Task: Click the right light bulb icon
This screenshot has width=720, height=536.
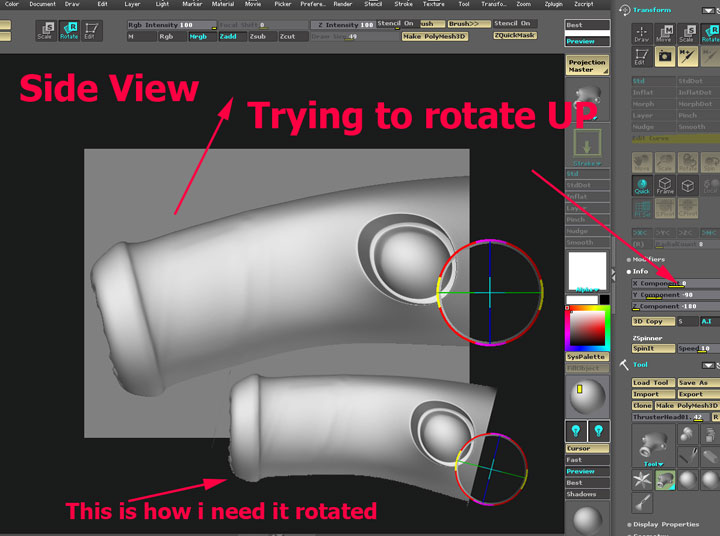Action: (x=598, y=431)
